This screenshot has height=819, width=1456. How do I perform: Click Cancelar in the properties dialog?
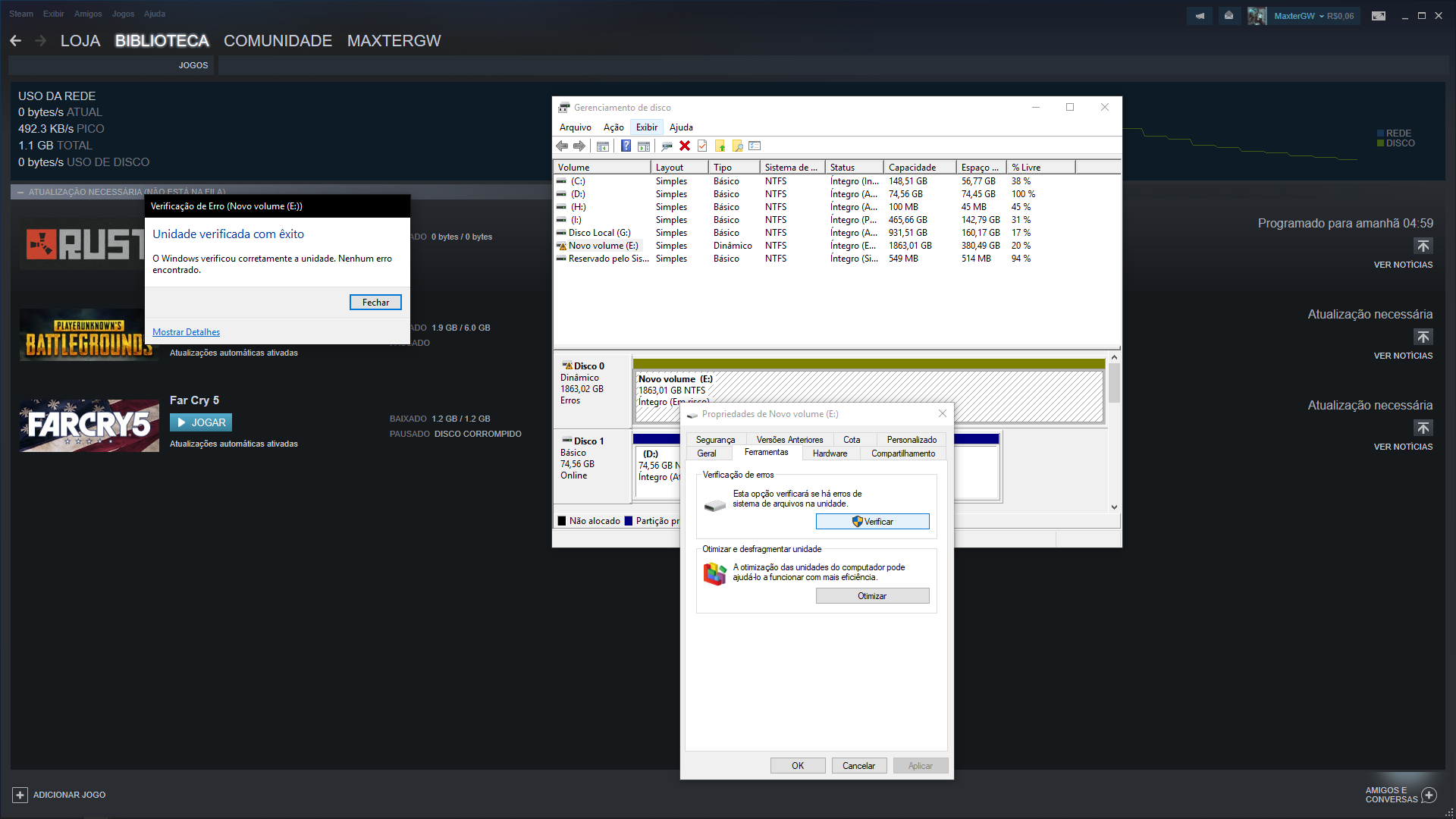858,766
